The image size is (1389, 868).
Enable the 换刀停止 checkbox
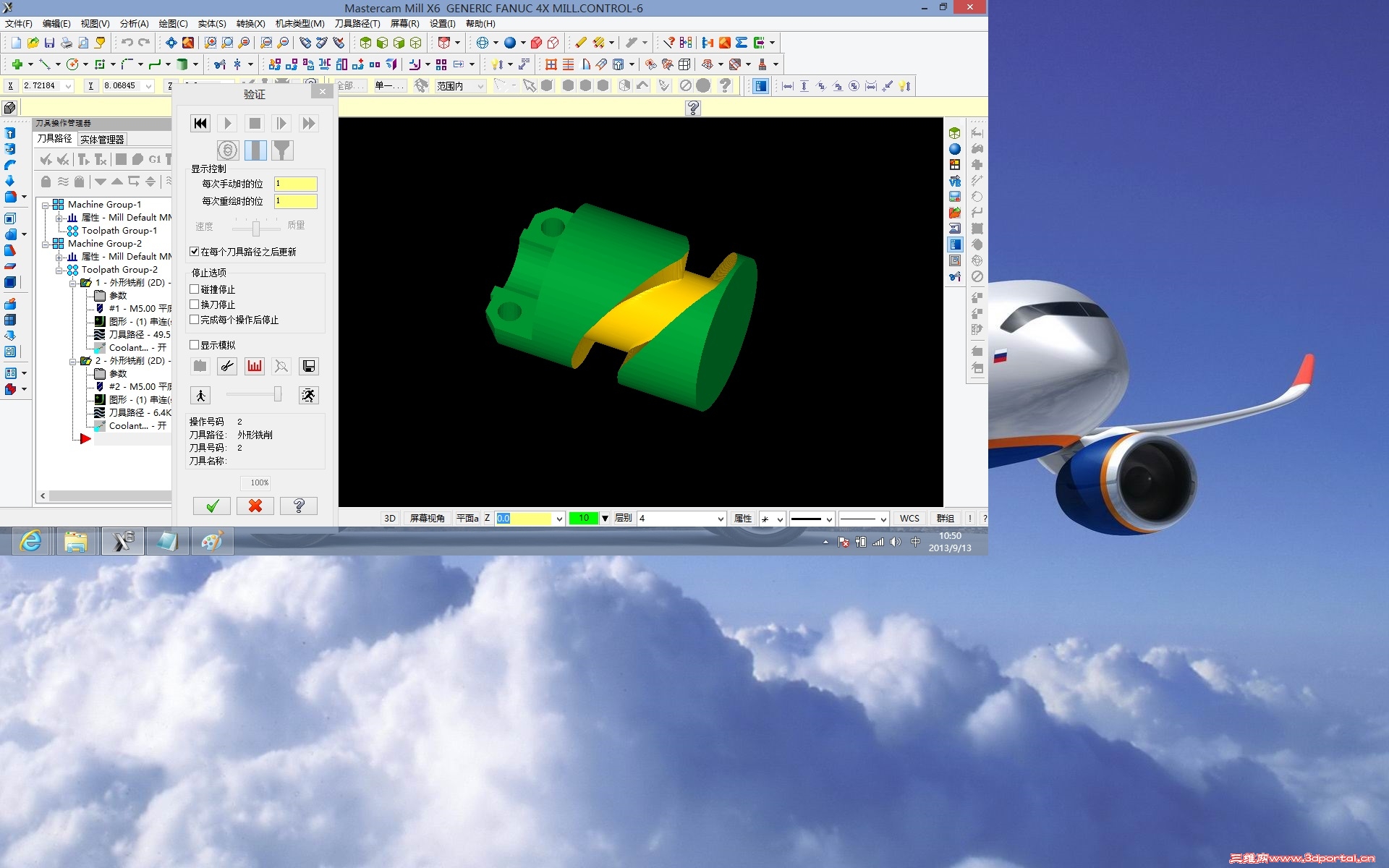point(194,305)
